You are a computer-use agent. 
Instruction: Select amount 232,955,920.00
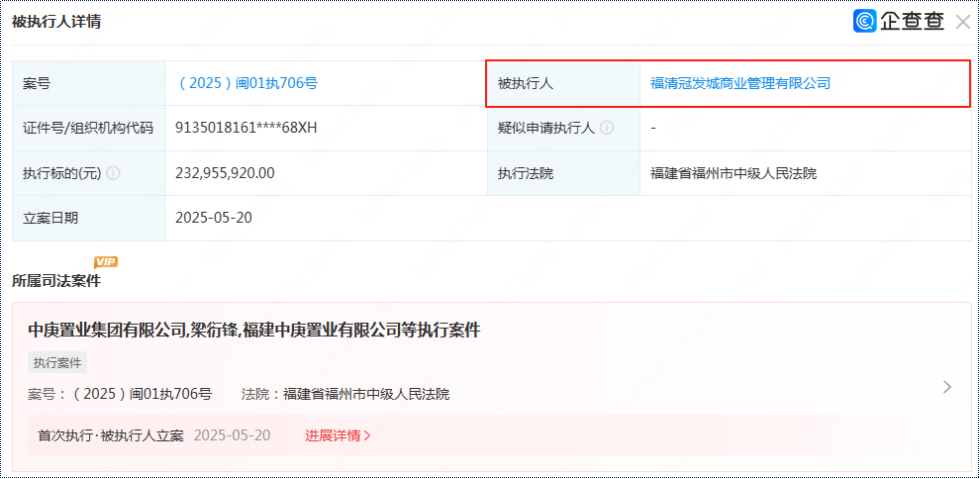pyautogui.click(x=225, y=173)
